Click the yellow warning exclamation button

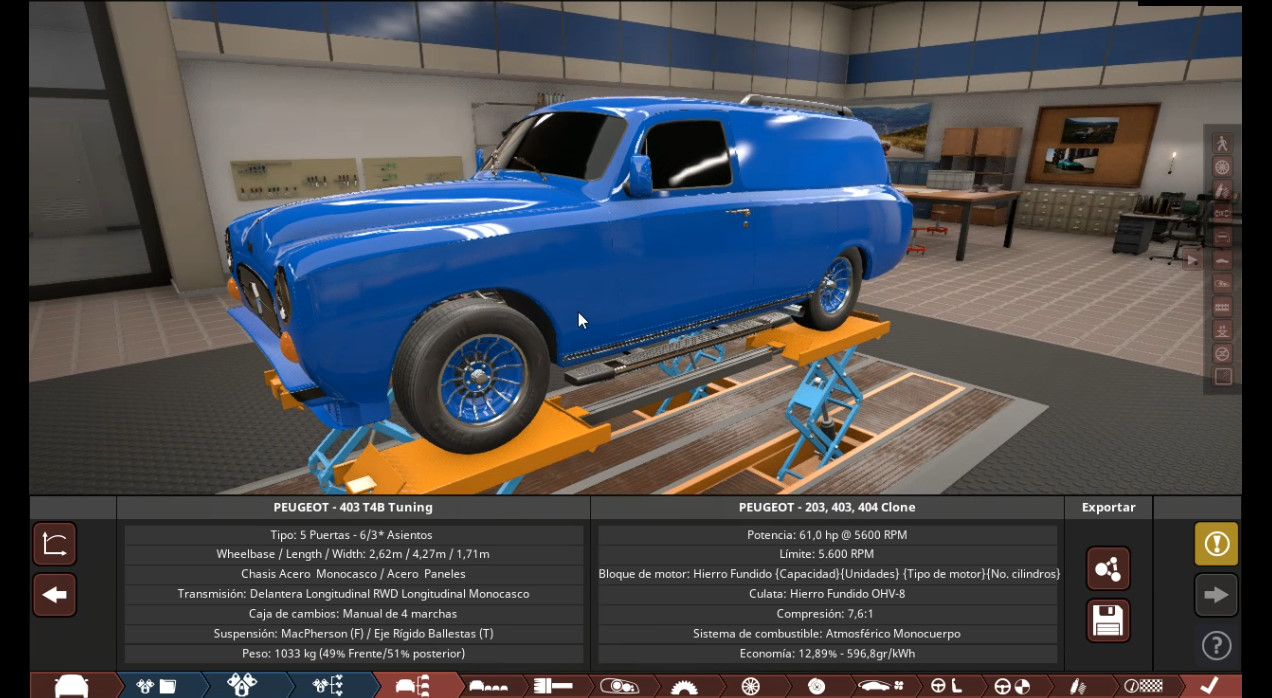(1216, 543)
